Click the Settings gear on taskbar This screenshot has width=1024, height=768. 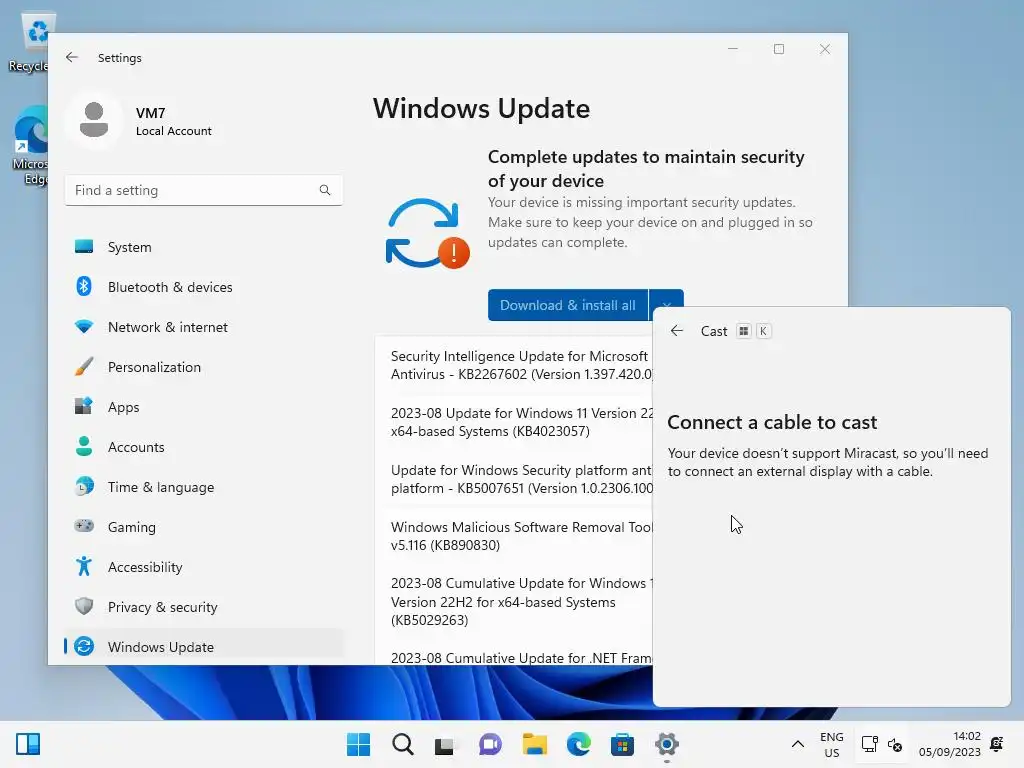[x=667, y=744]
